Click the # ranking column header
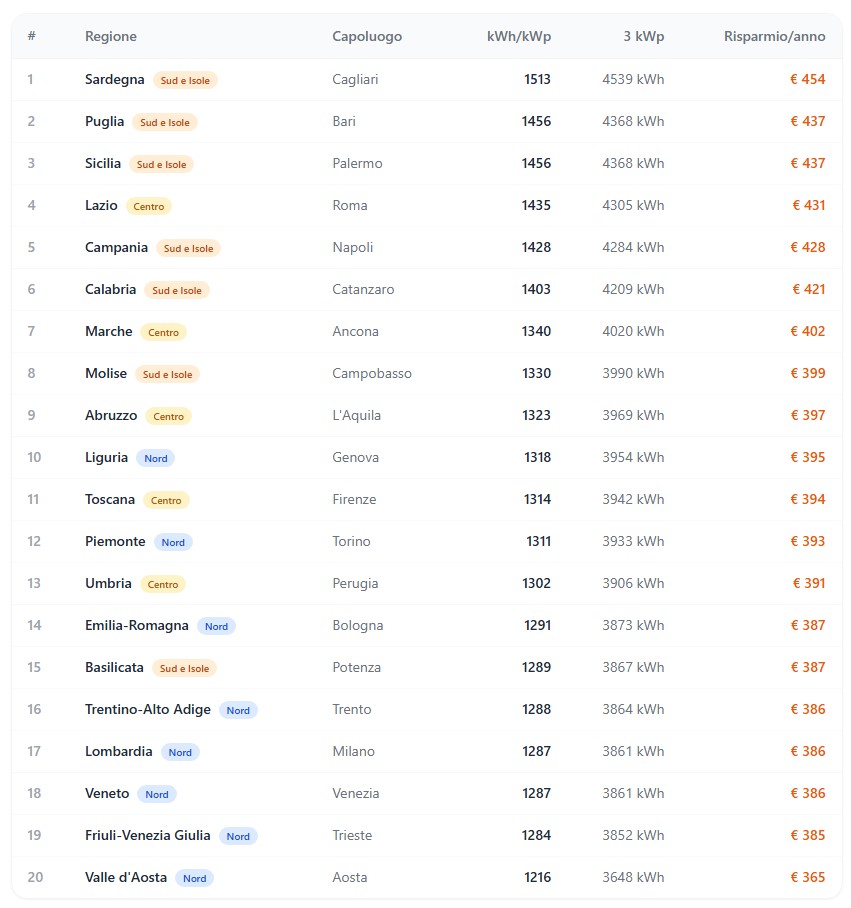Screen dimensions: 851x908 click(x=32, y=36)
